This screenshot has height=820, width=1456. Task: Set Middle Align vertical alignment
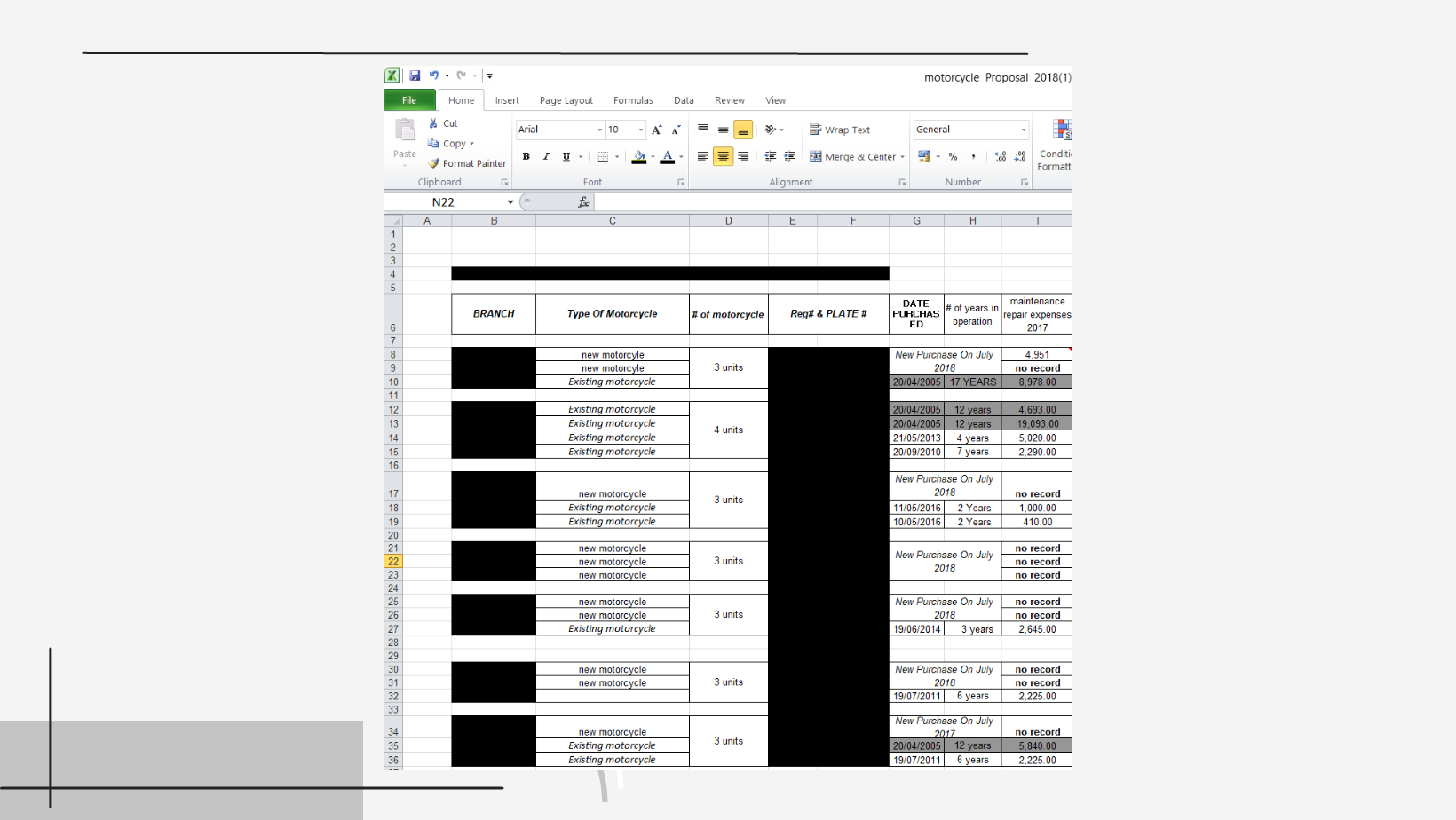click(724, 130)
